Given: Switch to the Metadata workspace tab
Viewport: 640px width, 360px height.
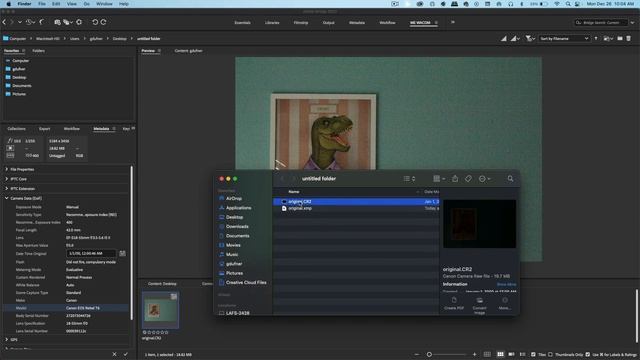Looking at the screenshot, I should (x=357, y=22).
